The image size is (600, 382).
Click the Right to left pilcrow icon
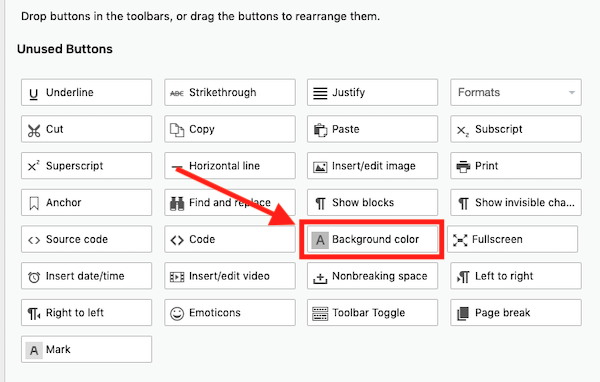[34, 313]
